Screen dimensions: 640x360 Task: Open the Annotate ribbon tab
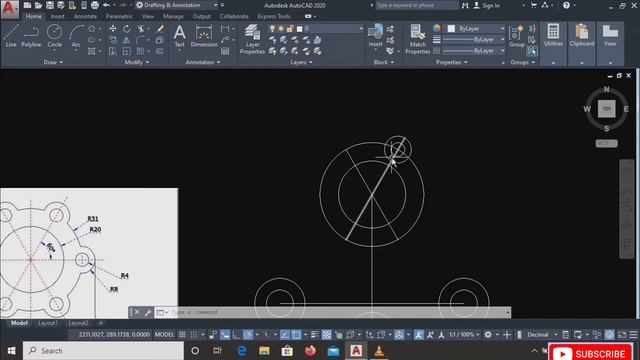[x=85, y=16]
